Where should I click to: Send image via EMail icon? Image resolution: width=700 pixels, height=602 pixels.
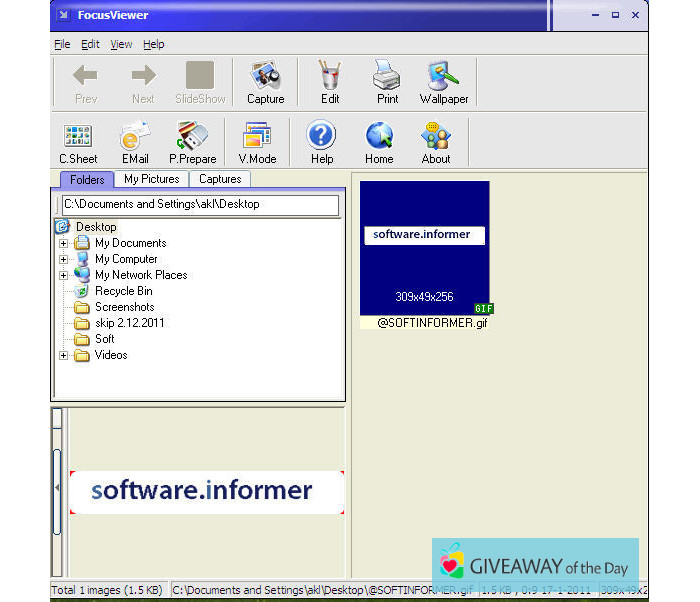(x=134, y=141)
